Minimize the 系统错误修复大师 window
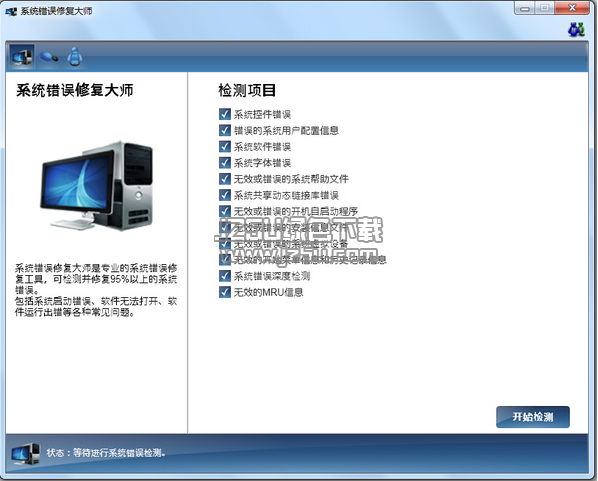This screenshot has height=481, width=598. (525, 8)
